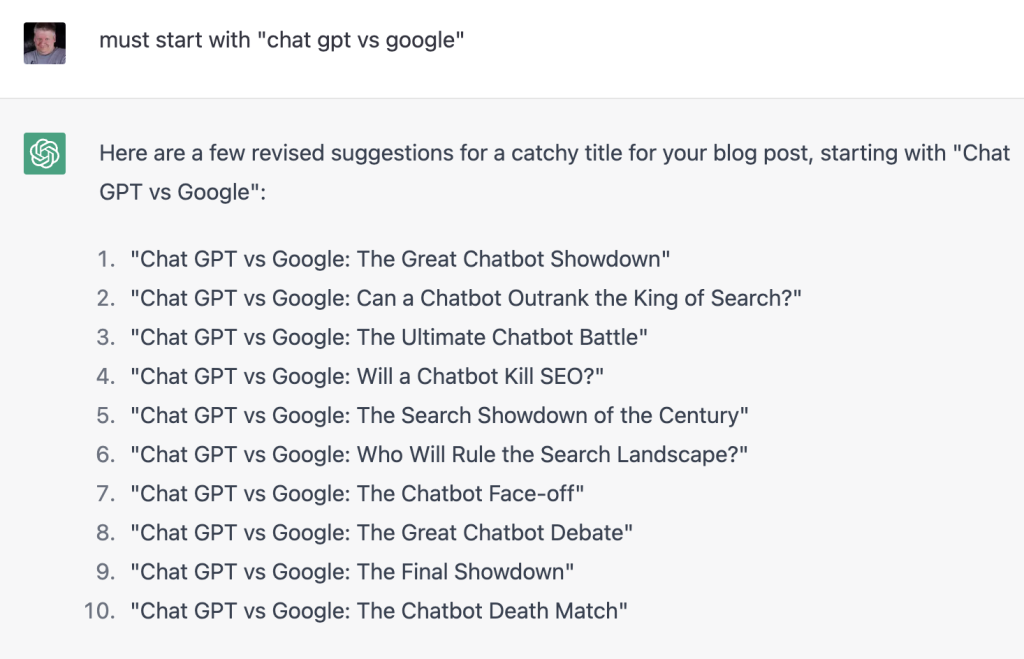
Task: Click list number 10 marker
Action: click(x=100, y=610)
